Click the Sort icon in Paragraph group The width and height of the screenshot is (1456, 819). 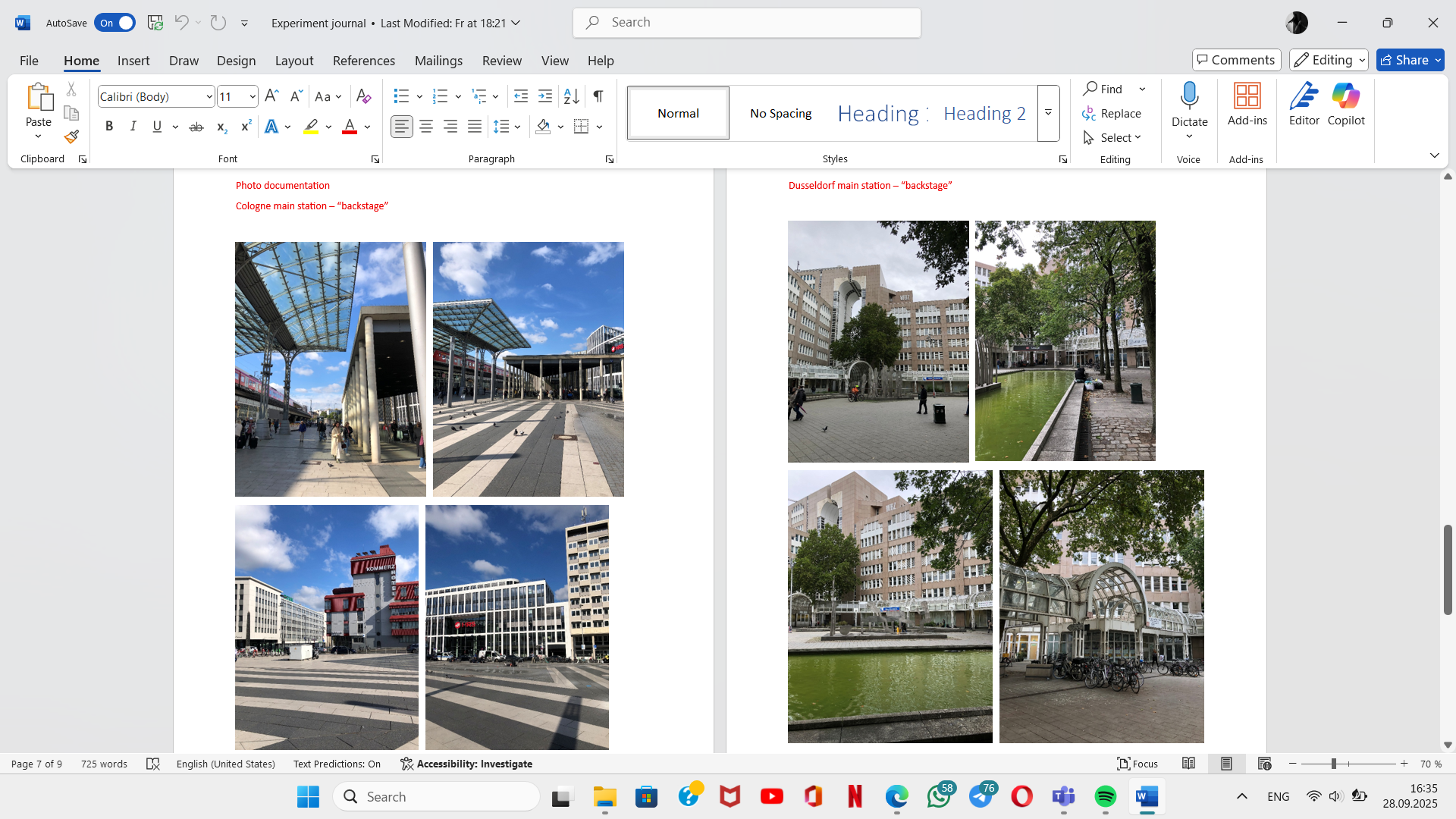point(571,96)
